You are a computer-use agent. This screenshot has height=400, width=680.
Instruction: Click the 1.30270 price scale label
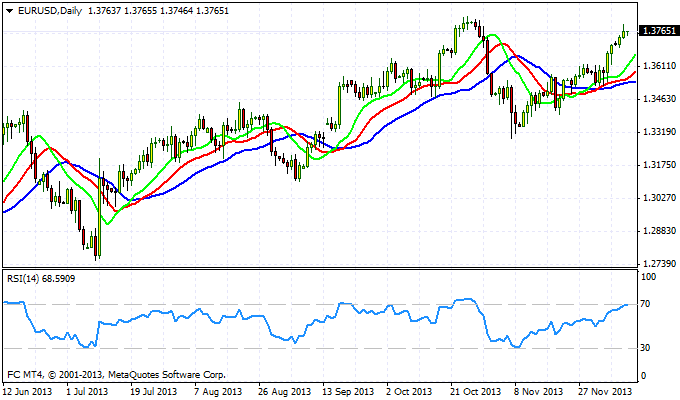(x=660, y=197)
